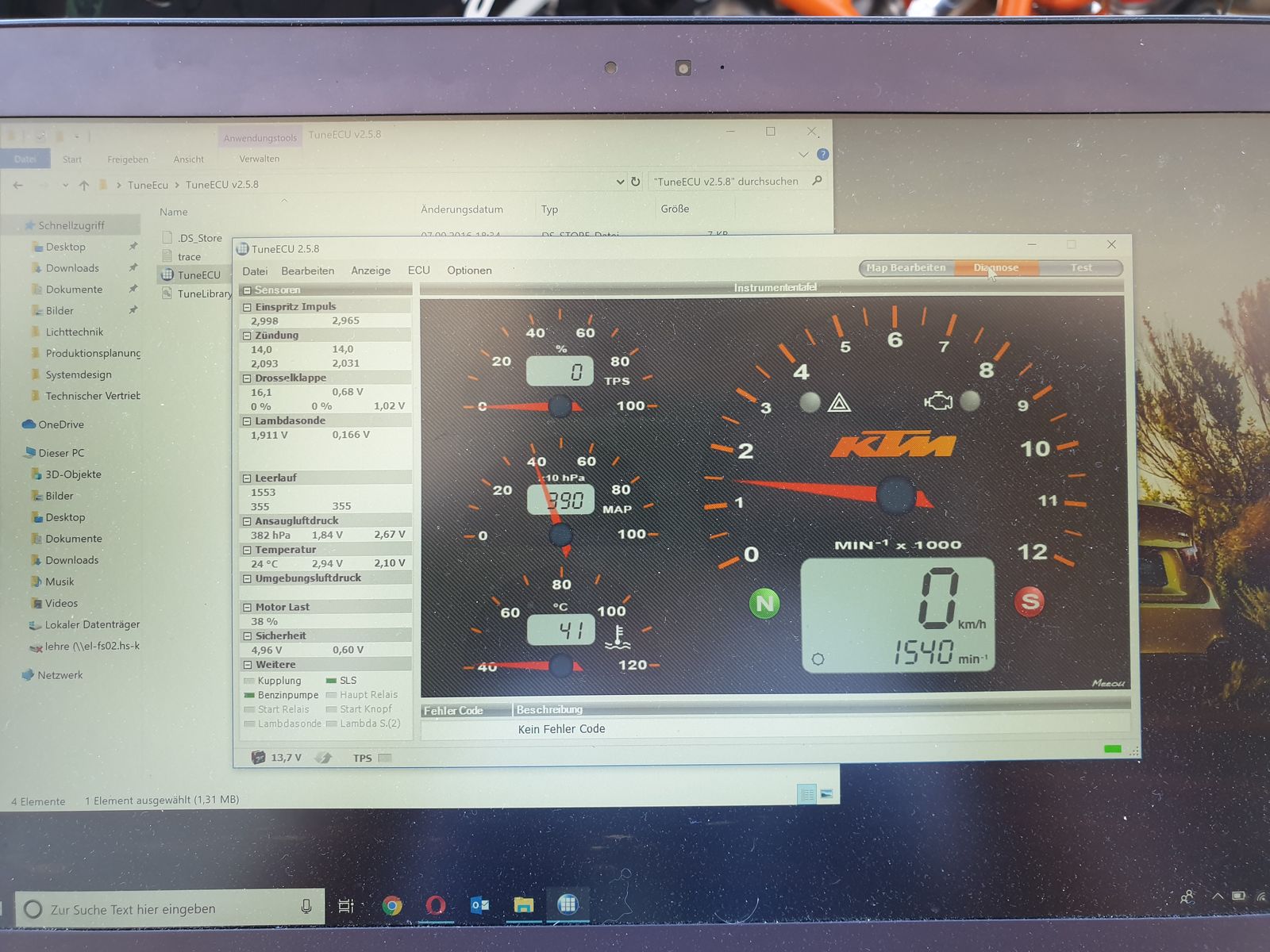
Task: Click the TPS status indicator box
Action: coord(385,758)
